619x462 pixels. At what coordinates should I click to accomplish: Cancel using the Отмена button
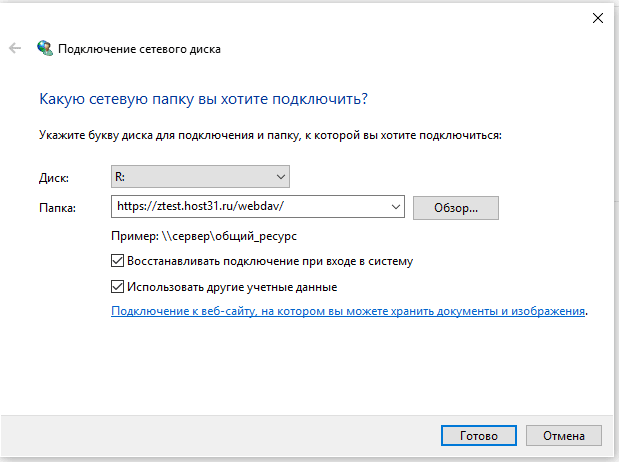tap(563, 435)
